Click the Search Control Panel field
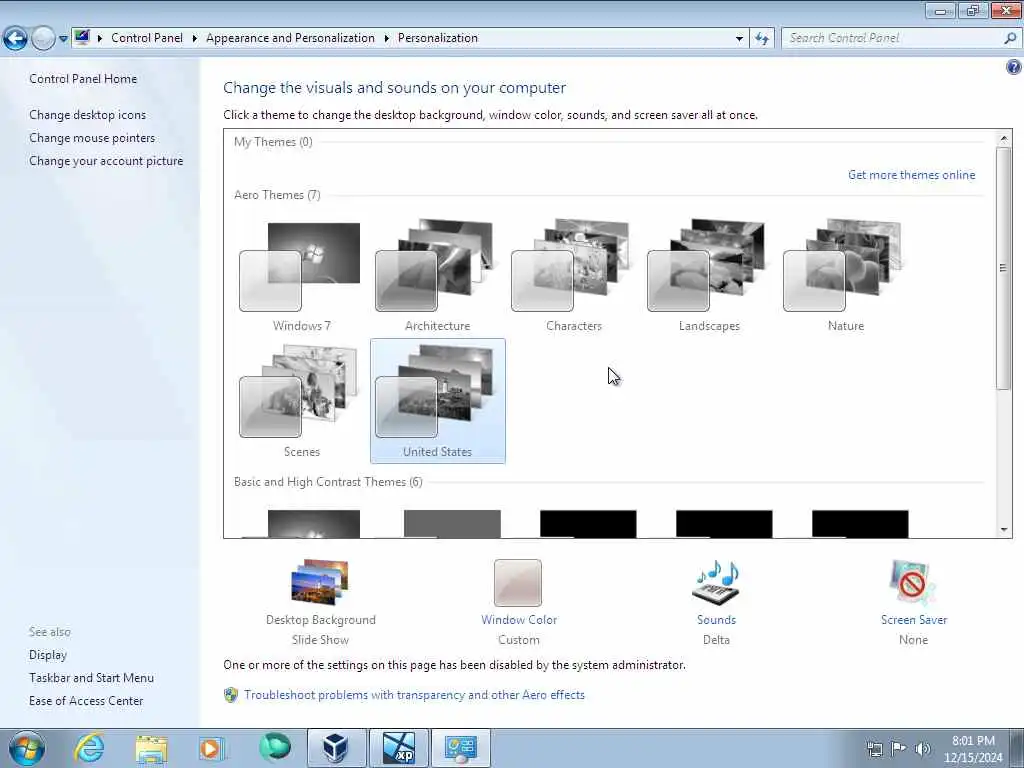1024x768 pixels. click(x=892, y=39)
